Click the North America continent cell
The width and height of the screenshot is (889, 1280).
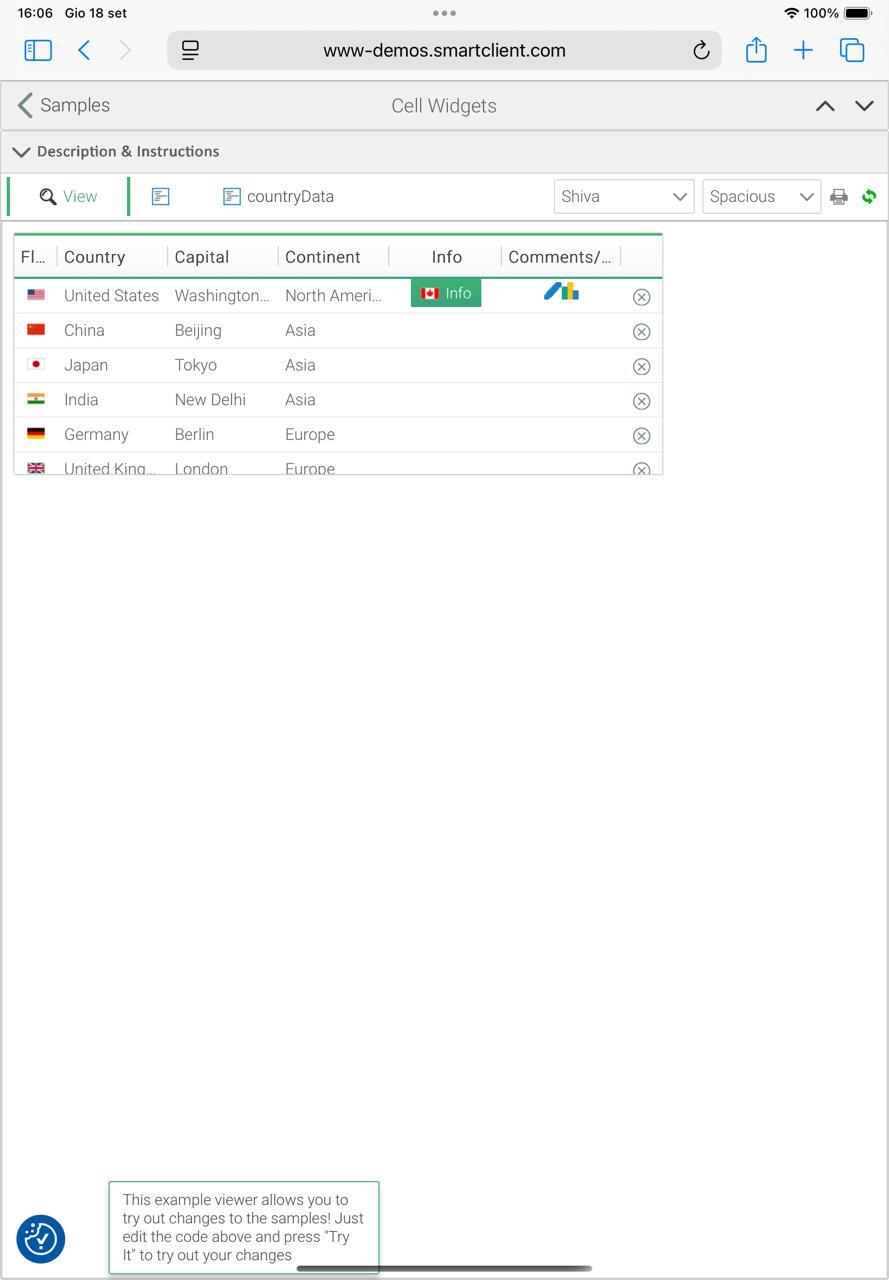[333, 296]
